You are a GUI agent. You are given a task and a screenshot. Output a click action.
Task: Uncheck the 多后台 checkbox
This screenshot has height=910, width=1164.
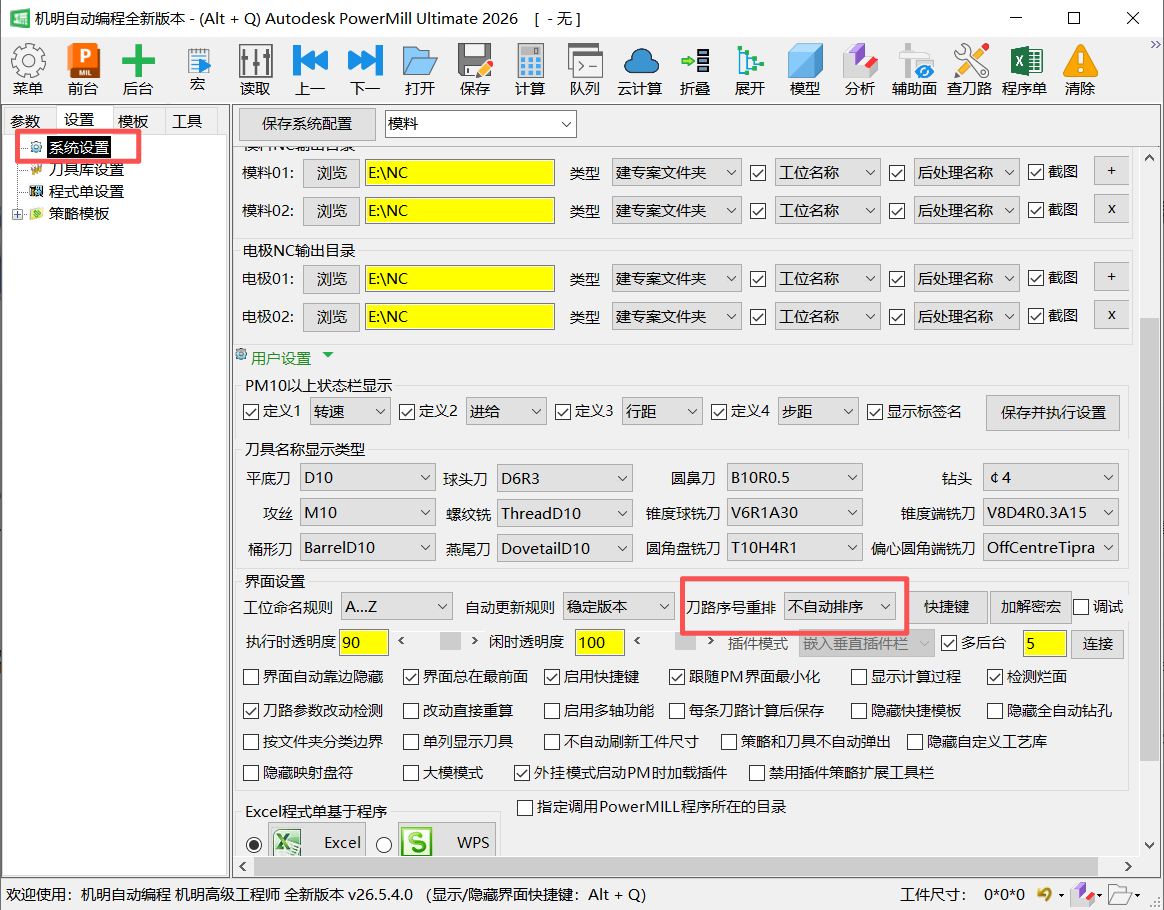click(949, 643)
